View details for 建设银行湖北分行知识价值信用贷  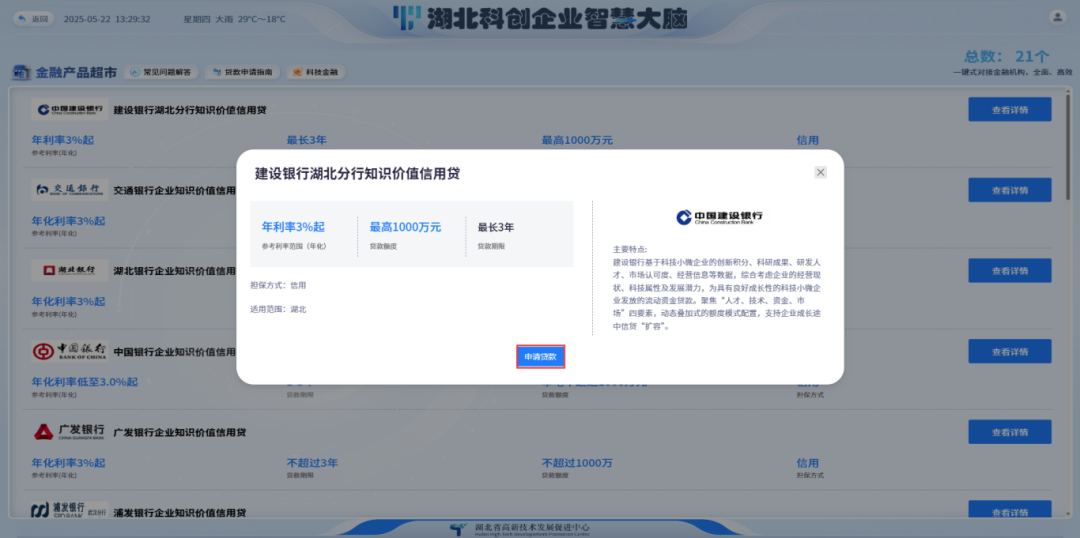[x=1010, y=110]
